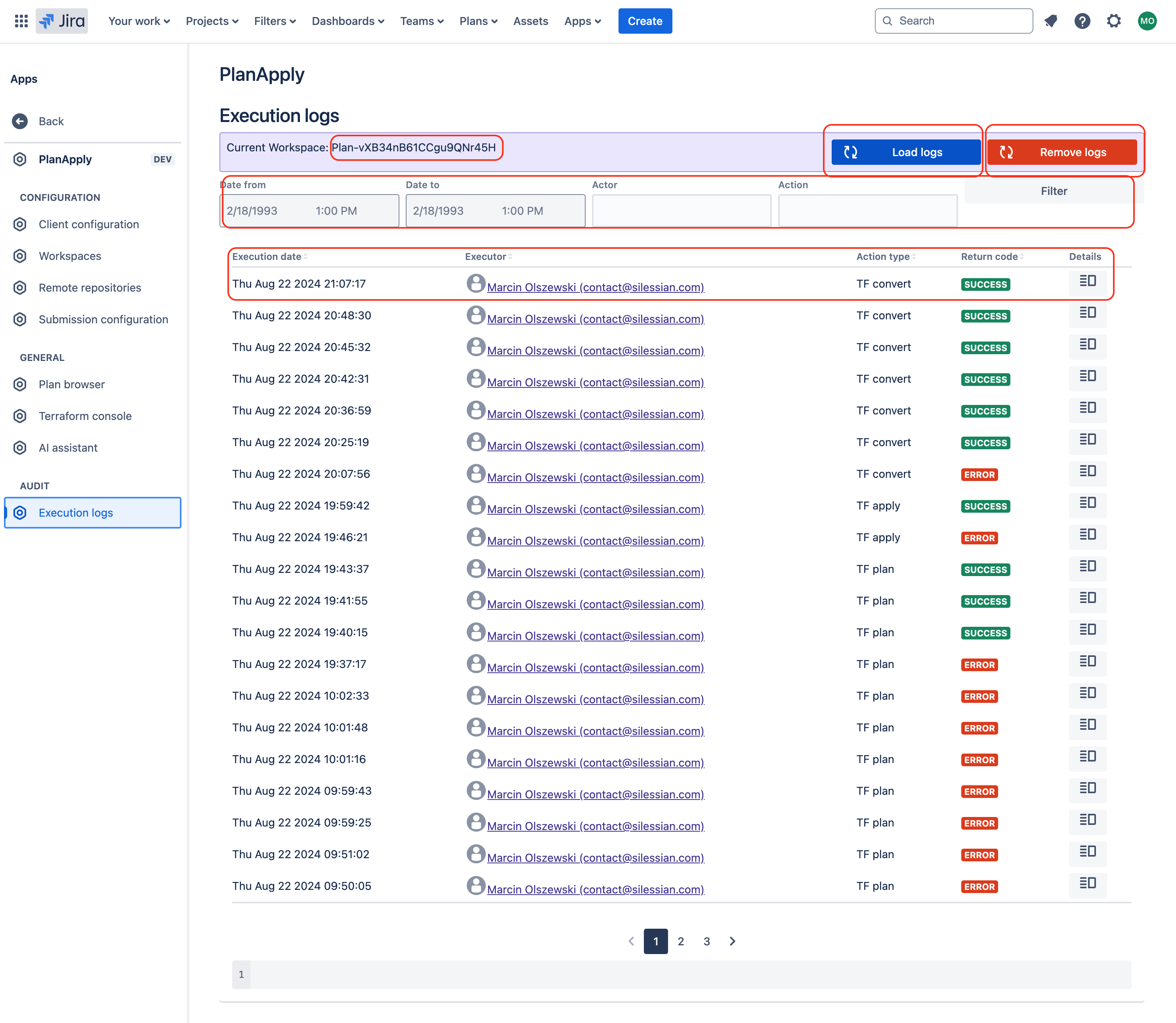Click the notifications bell icon

[x=1051, y=21]
